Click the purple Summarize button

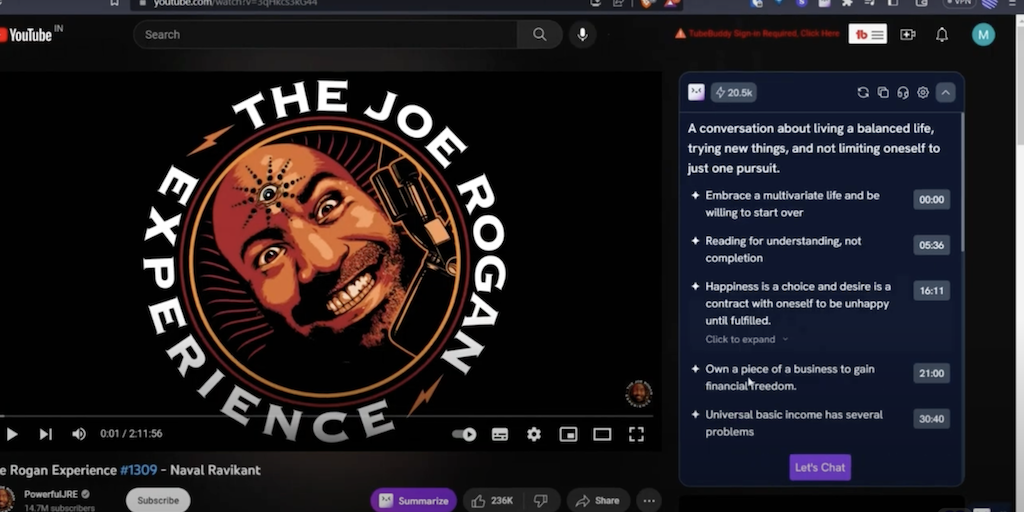coord(414,500)
